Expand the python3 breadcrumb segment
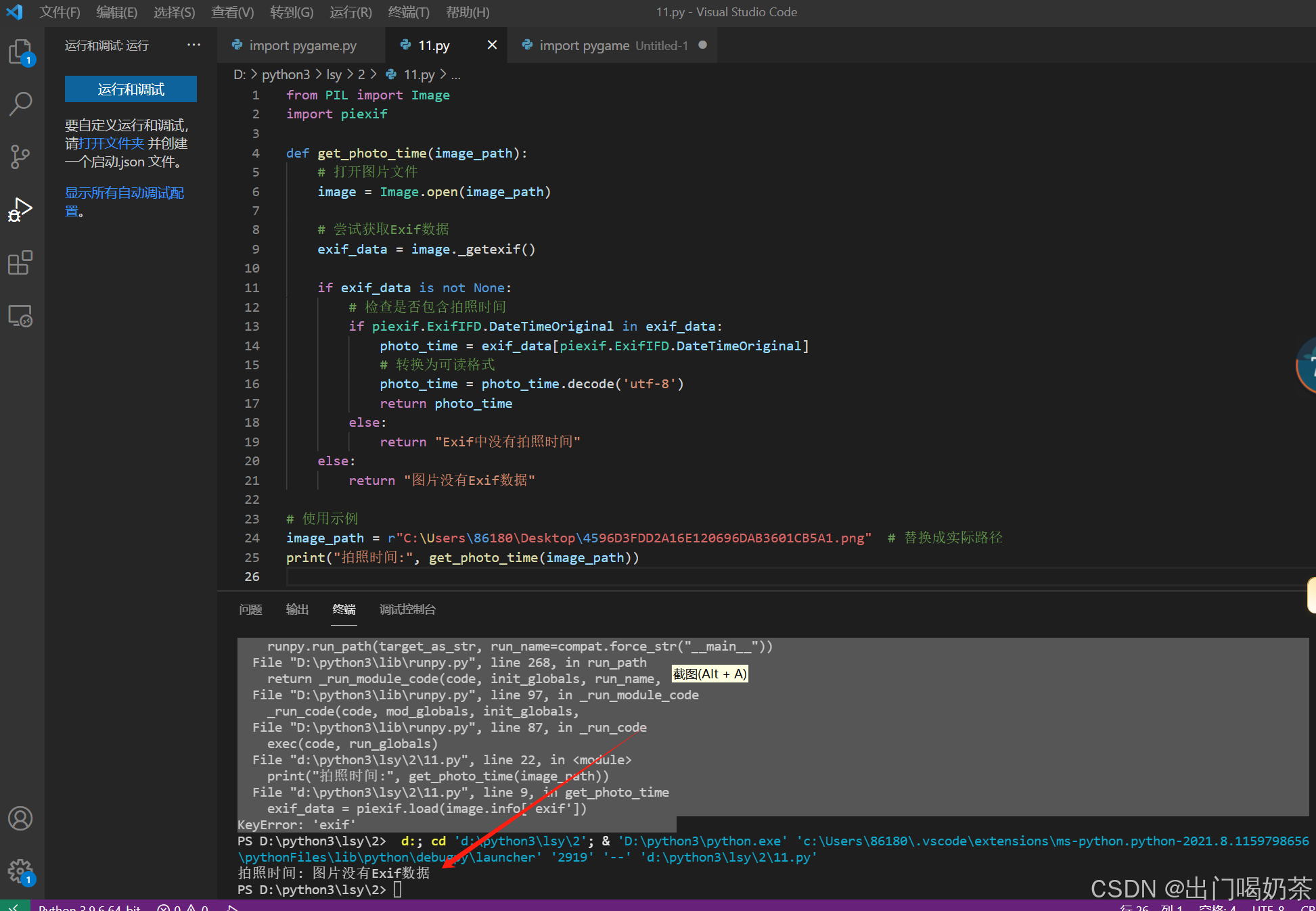This screenshot has height=911, width=1316. click(286, 74)
